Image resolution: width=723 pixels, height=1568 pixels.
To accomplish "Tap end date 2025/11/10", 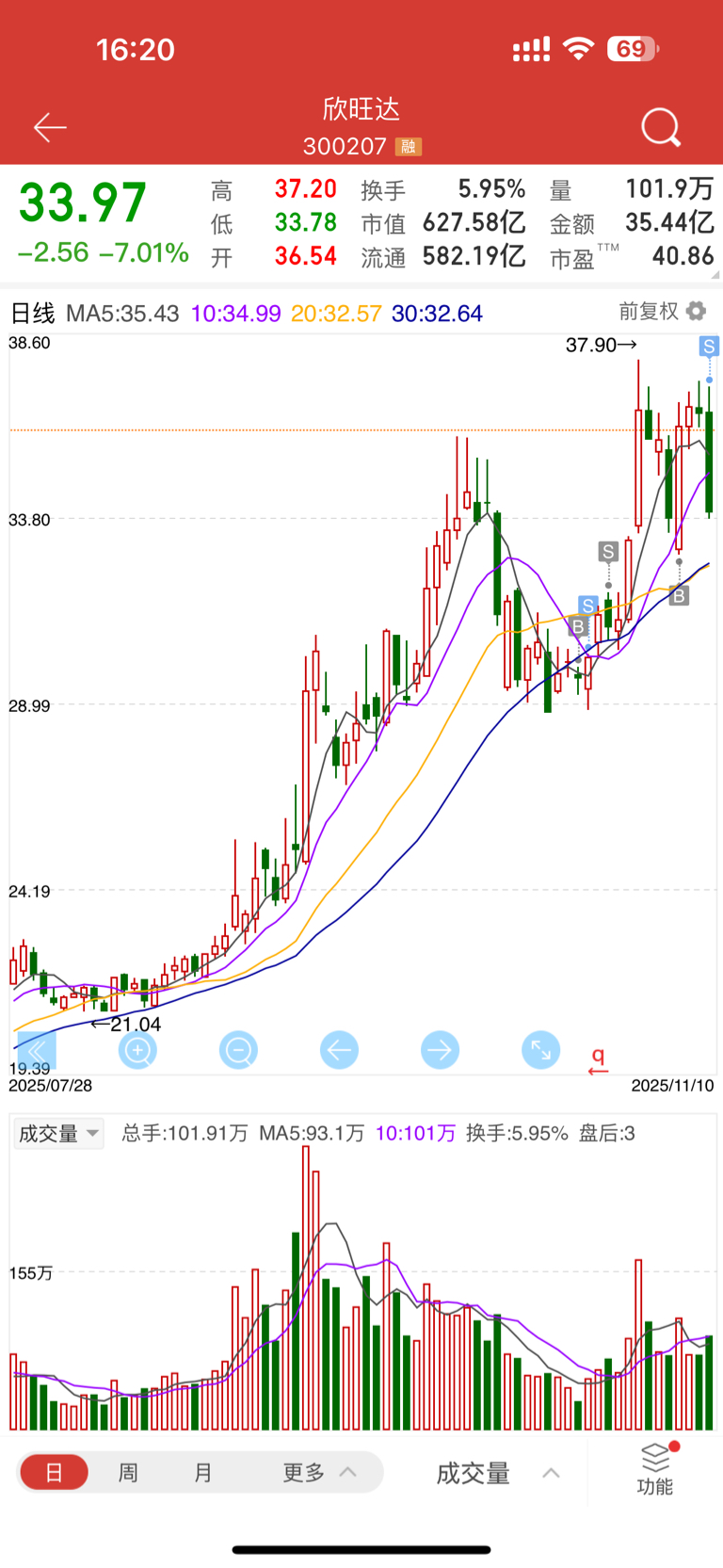I will tap(672, 1086).
